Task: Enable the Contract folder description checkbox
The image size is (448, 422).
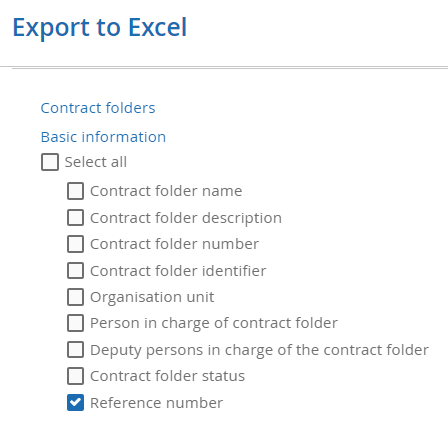Action: point(75,218)
